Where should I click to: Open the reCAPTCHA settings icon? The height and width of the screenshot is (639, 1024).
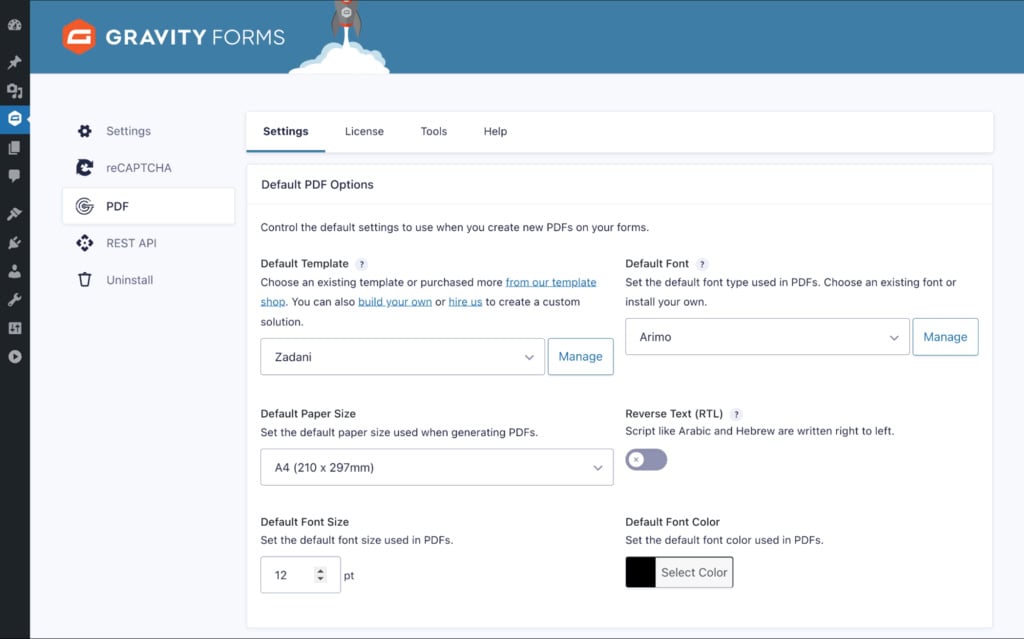point(84,168)
